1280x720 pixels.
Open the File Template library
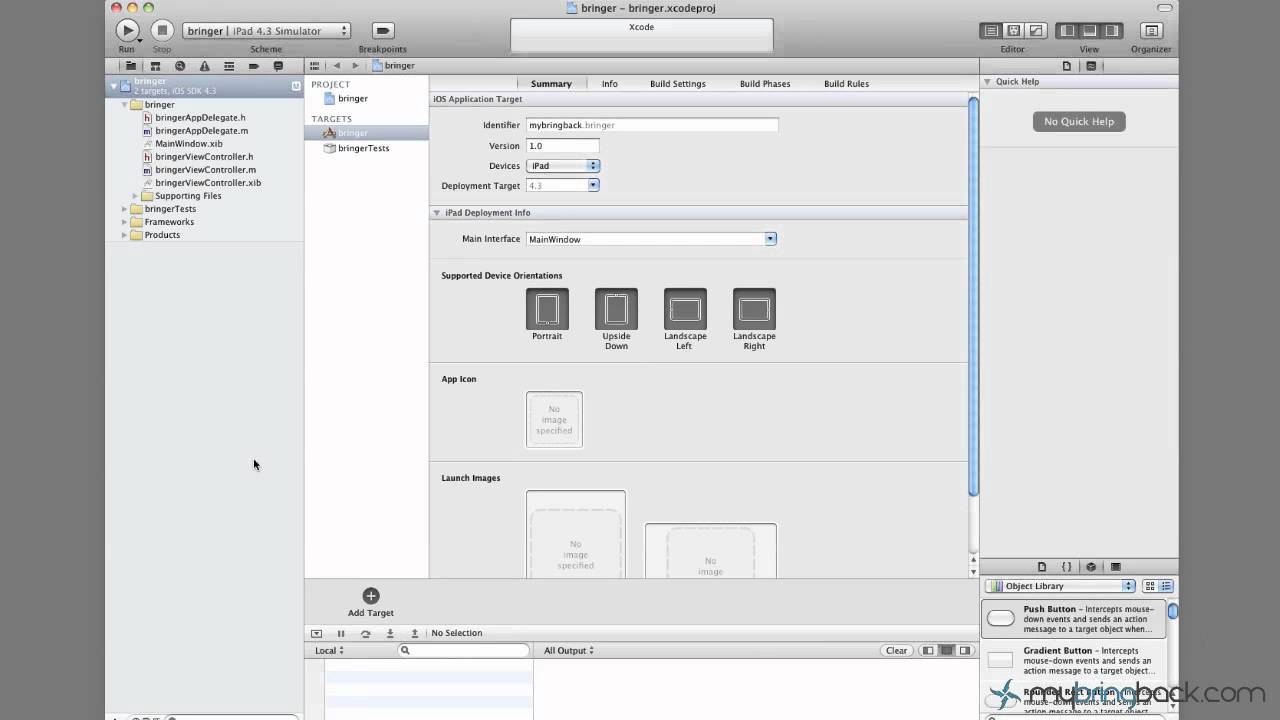[1042, 567]
